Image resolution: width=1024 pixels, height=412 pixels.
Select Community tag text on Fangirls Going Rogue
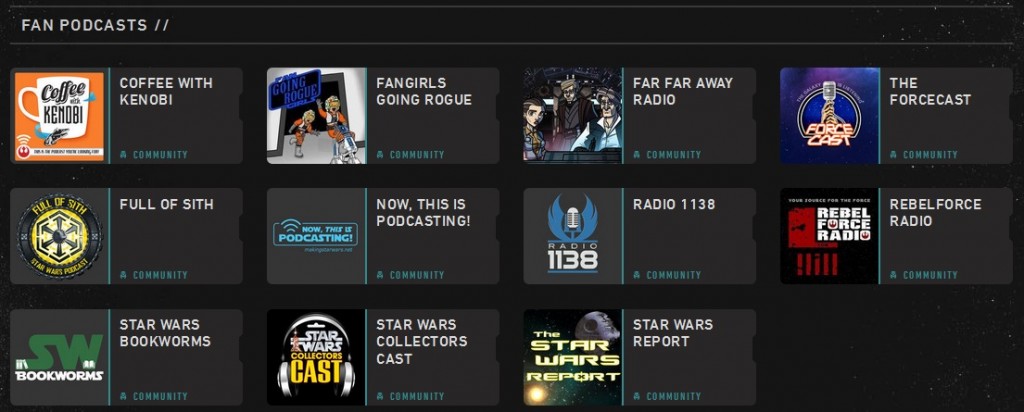tap(417, 155)
